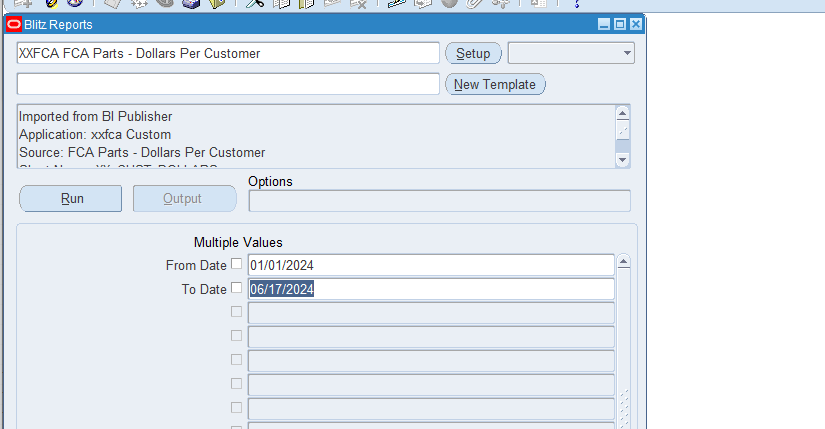Click 'Imported from BI Publisher' text line
The width and height of the screenshot is (825, 429).
point(96,116)
